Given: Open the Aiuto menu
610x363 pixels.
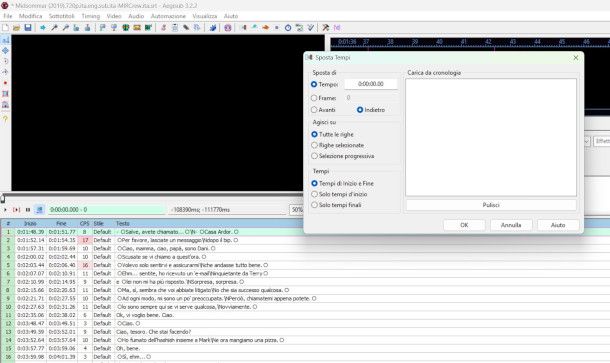Looking at the screenshot, I should click(x=231, y=16).
